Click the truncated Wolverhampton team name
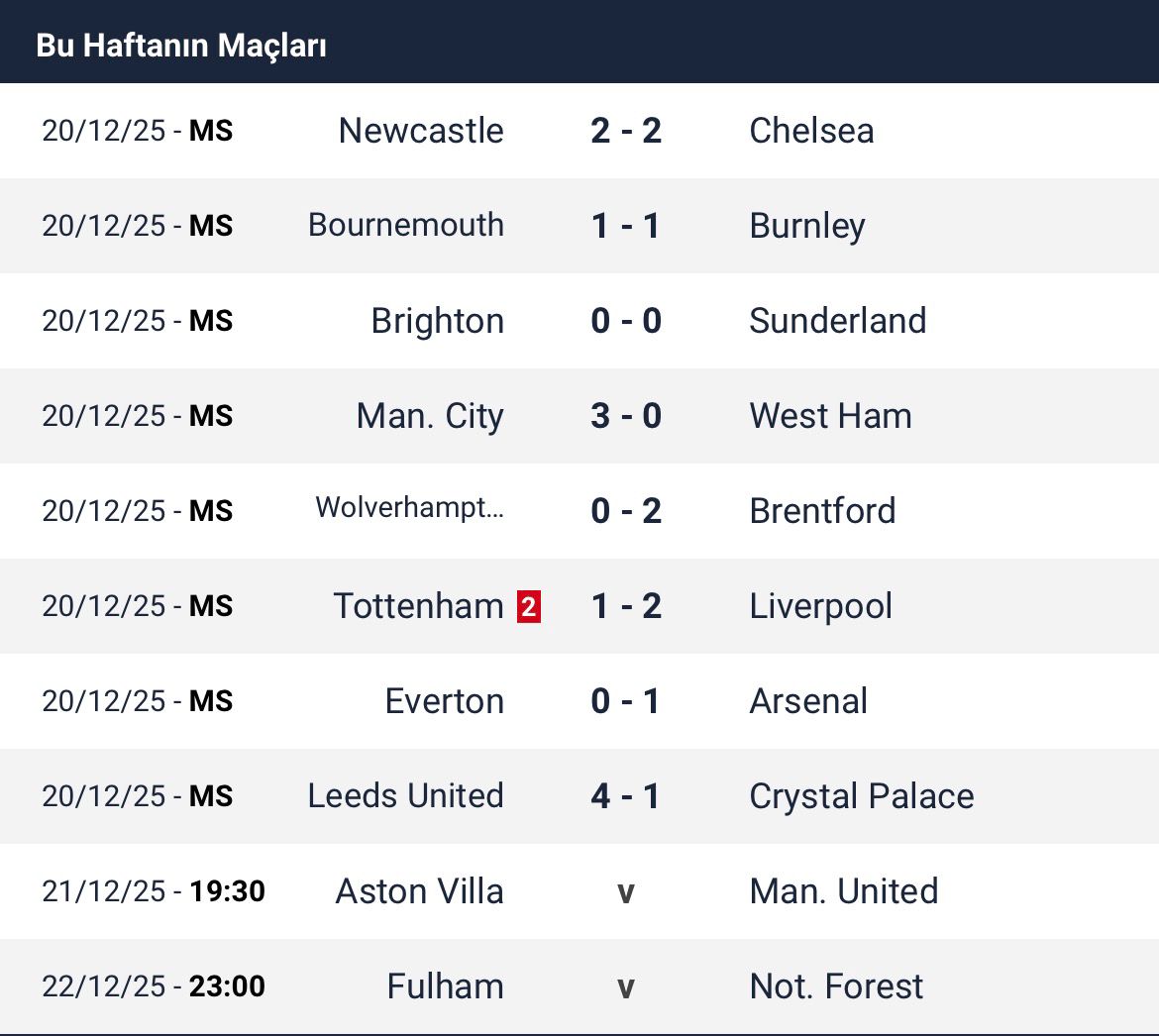The height and width of the screenshot is (1036, 1159). [409, 509]
